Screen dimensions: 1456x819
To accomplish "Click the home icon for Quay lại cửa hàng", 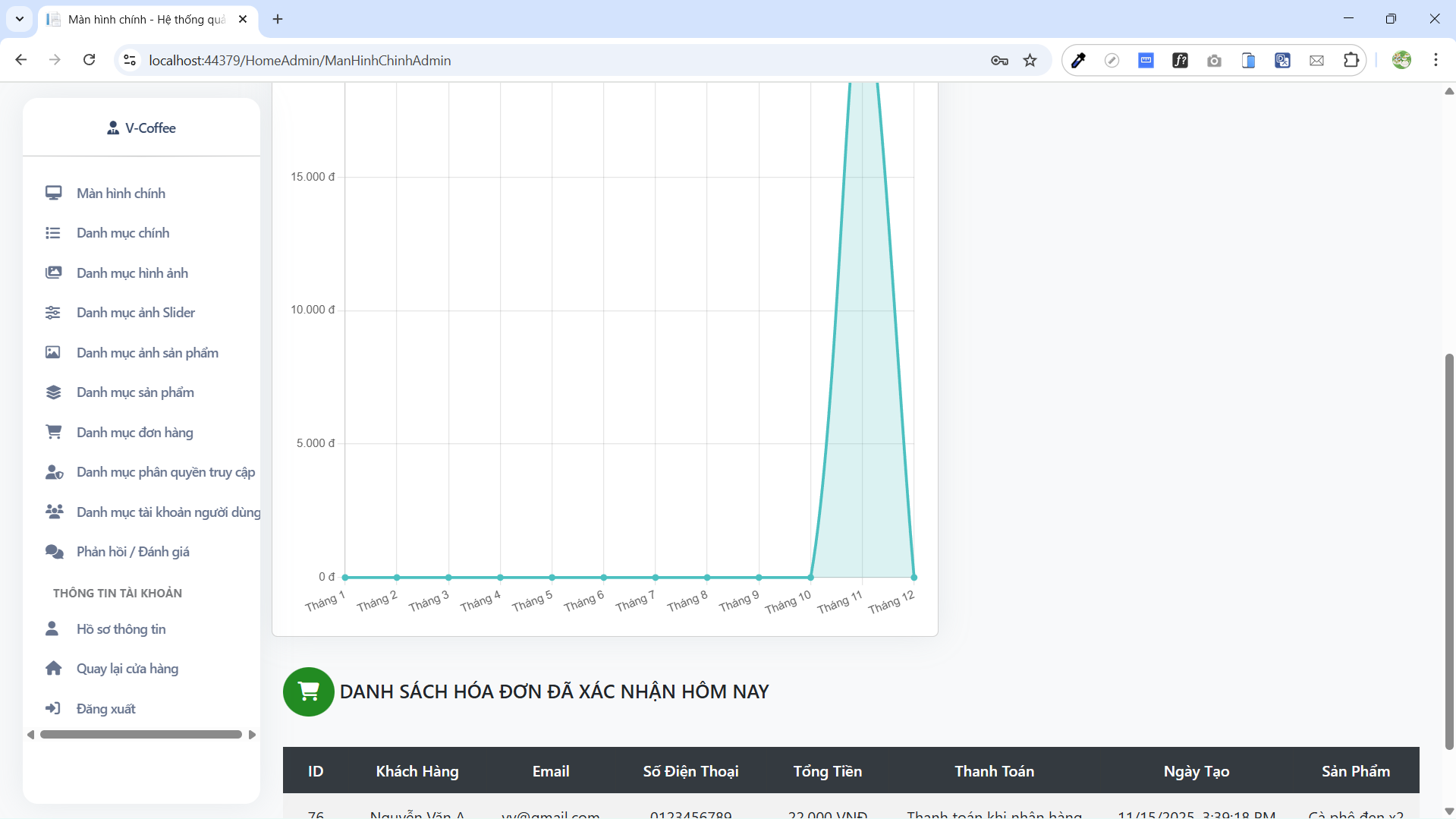I will pyautogui.click(x=53, y=669).
